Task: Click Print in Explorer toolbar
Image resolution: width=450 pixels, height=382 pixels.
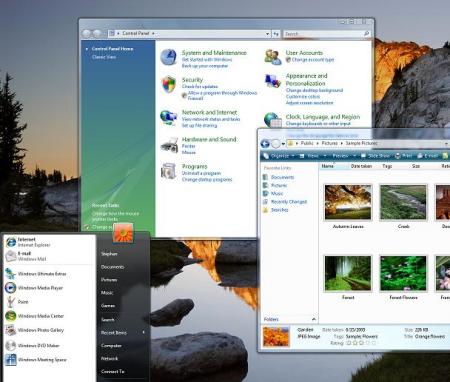Action: 403,156
